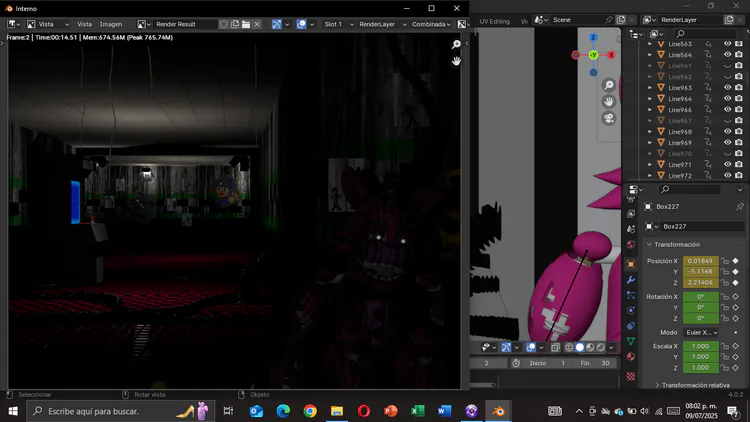Screen dimensions: 750x422
Task: Select wireframe viewport shading mode
Action: point(569,347)
